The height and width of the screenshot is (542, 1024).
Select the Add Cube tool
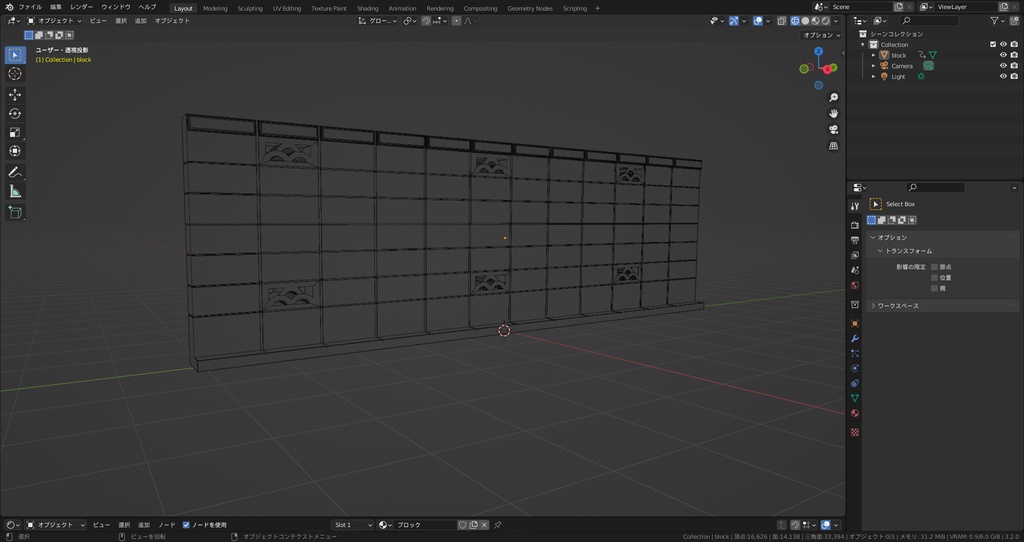pyautogui.click(x=15, y=212)
